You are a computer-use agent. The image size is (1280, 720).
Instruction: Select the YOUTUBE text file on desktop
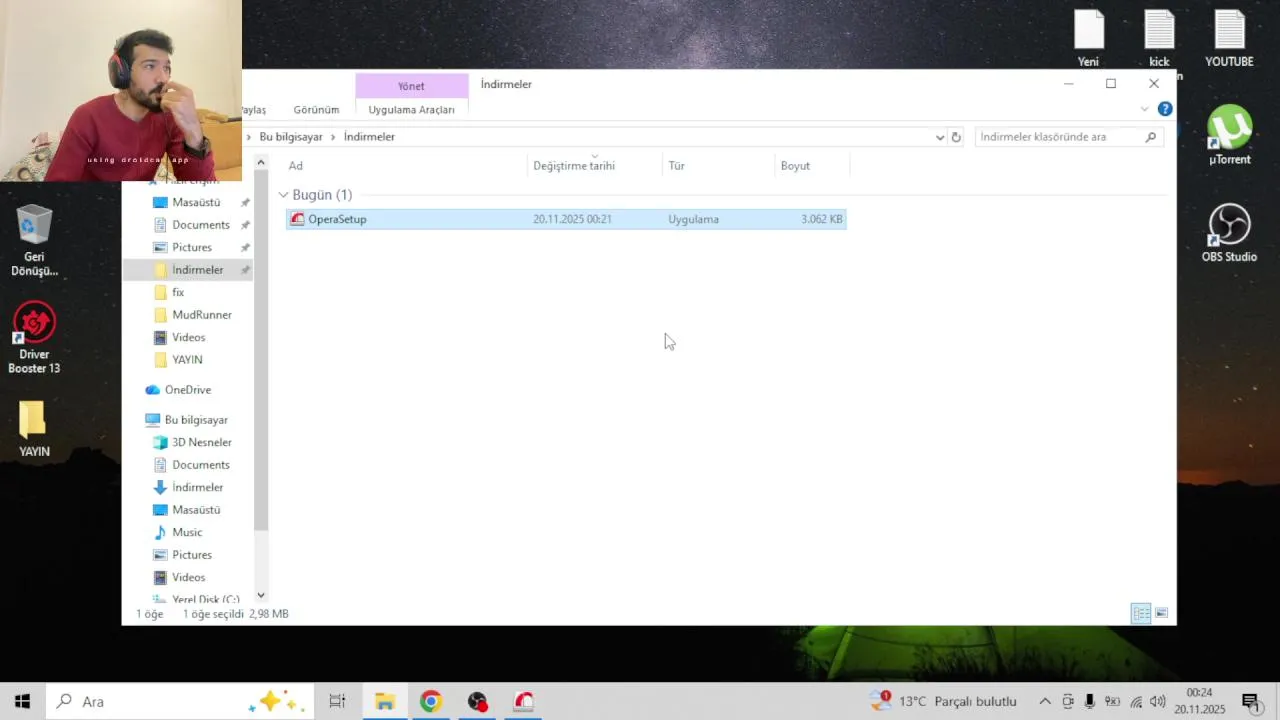(x=1229, y=38)
